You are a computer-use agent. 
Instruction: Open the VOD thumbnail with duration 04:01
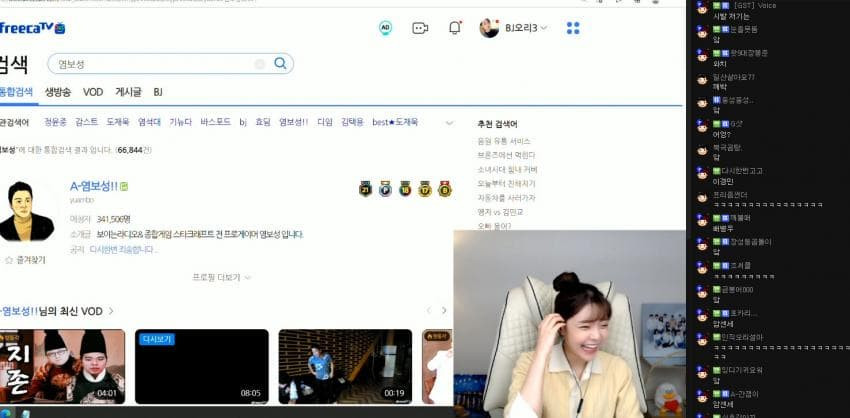pyautogui.click(x=62, y=366)
